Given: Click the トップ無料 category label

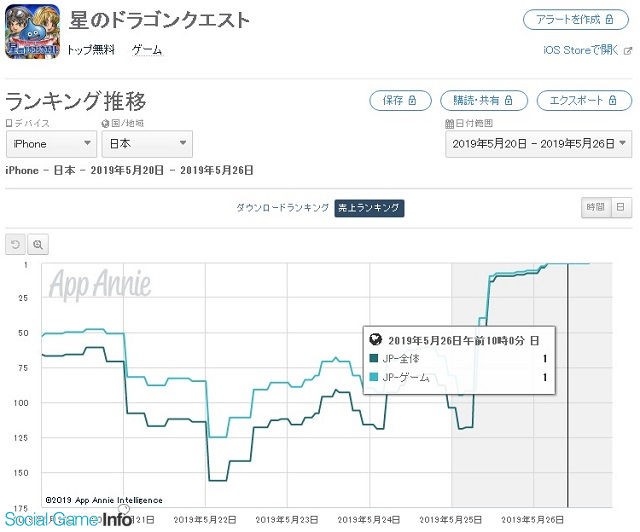Looking at the screenshot, I should coord(91,50).
